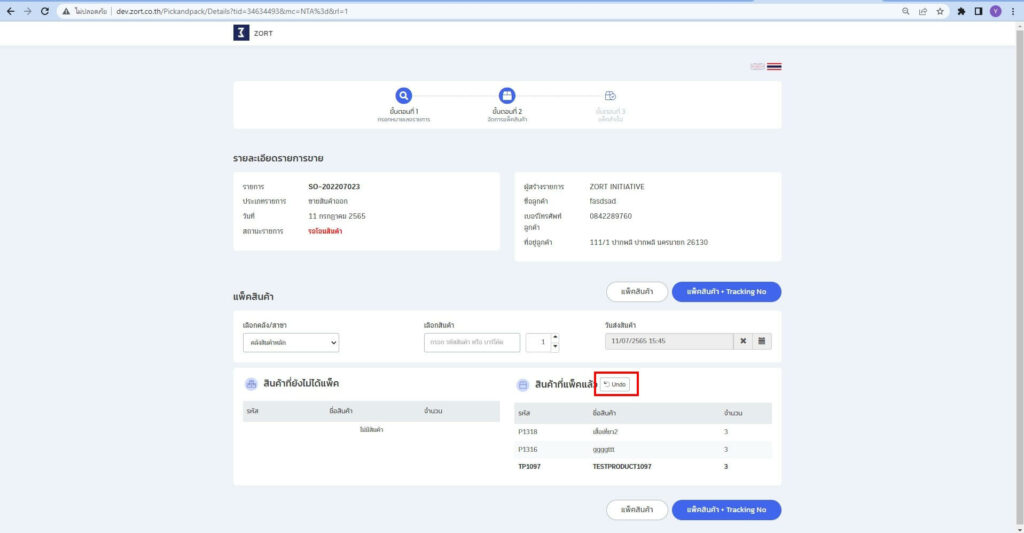This screenshot has height=533, width=1024.
Task: Increase product quantity with up arrow
Action: [555, 337]
